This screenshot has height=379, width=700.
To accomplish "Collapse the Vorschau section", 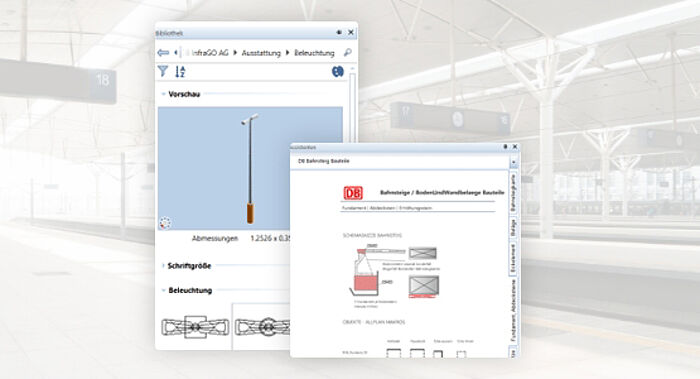I will (x=163, y=94).
